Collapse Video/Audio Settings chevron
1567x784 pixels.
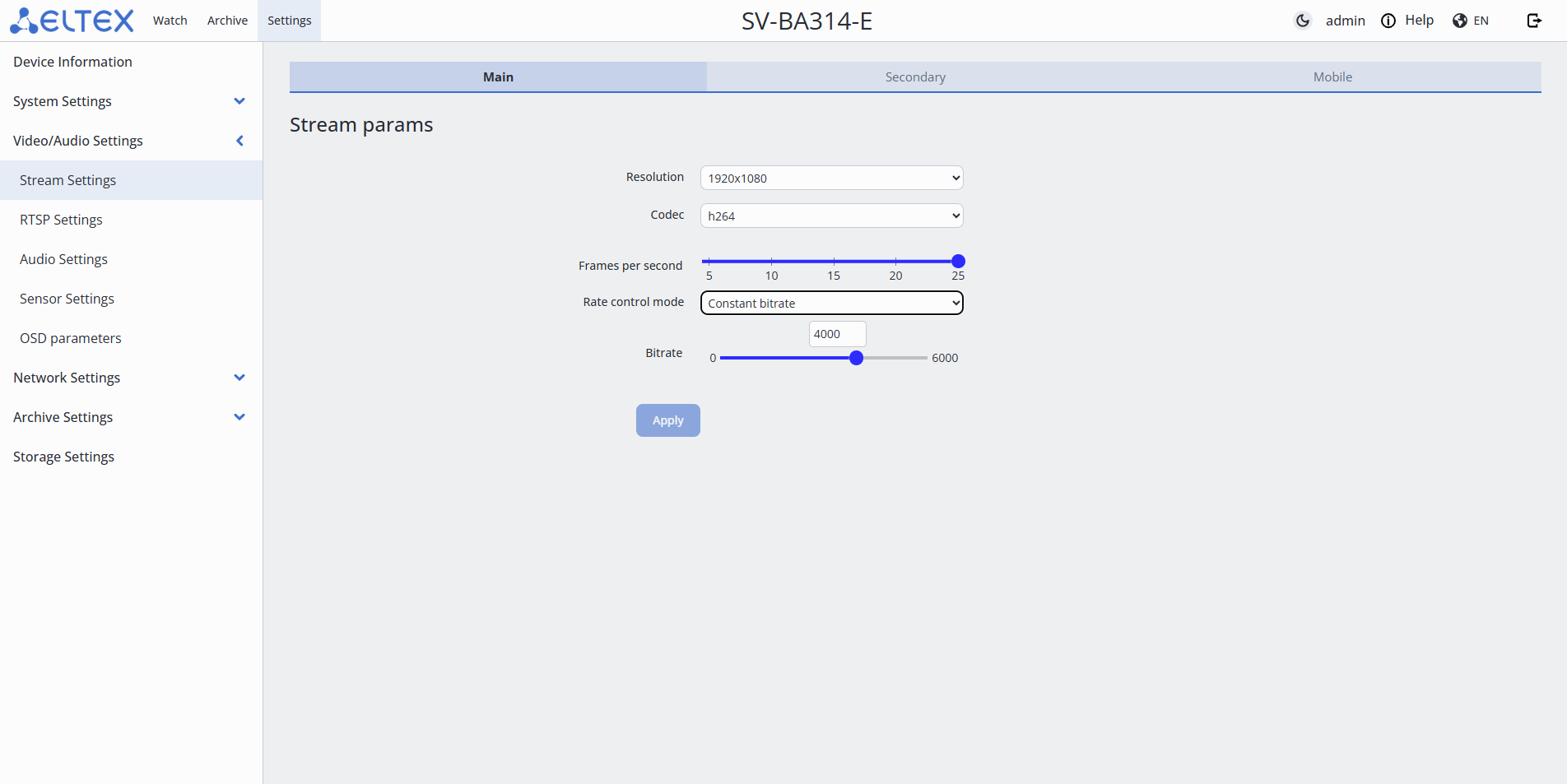[239, 141]
